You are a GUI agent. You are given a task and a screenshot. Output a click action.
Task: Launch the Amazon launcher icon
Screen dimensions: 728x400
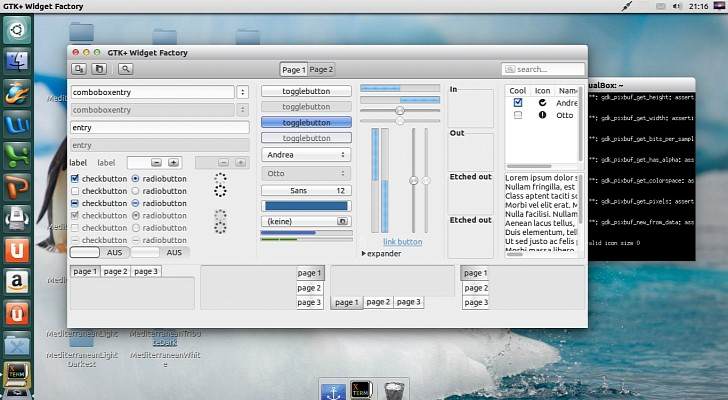[x=17, y=282]
